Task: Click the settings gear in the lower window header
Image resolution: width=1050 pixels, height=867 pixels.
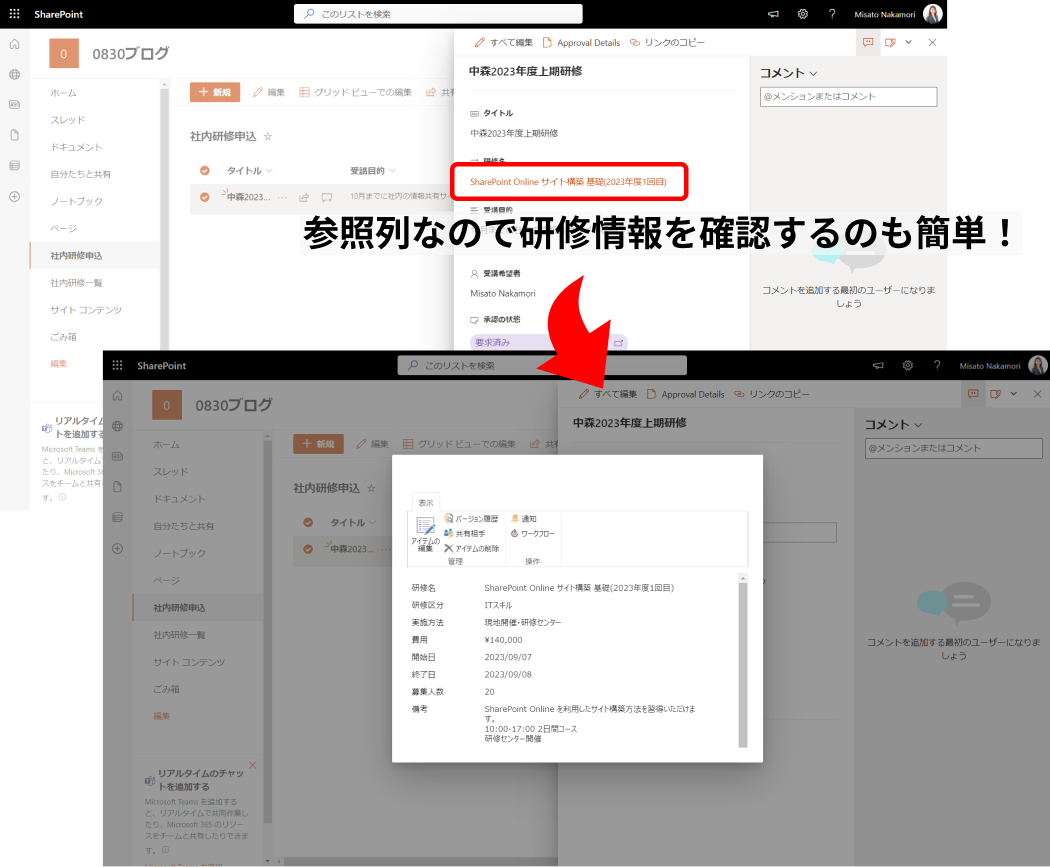Action: (908, 366)
